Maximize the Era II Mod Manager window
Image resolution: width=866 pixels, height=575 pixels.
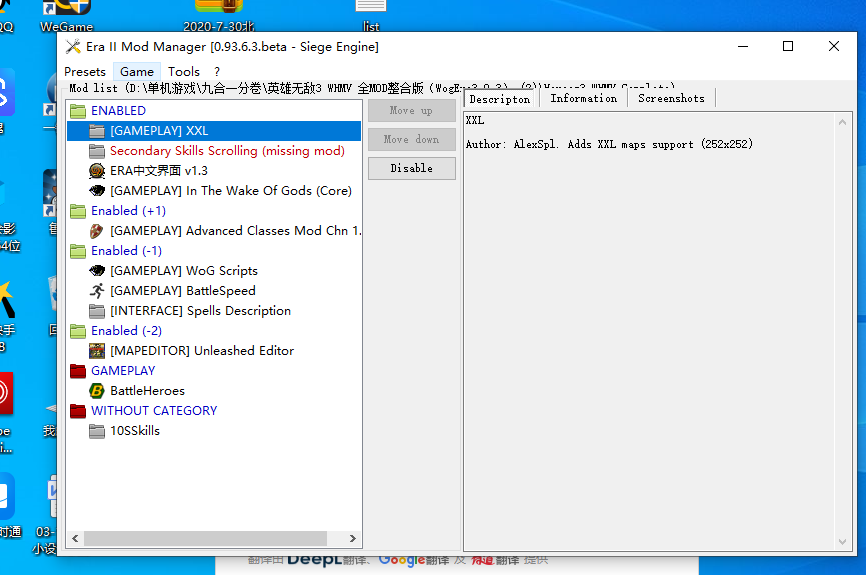pos(788,46)
